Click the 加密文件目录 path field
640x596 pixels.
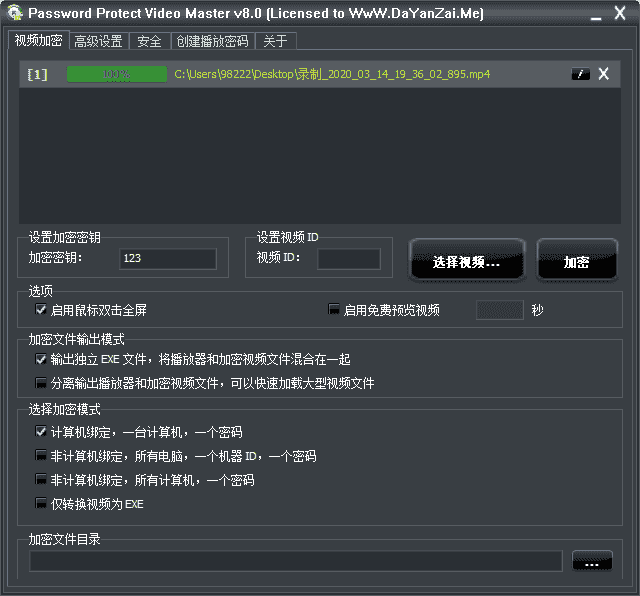pyautogui.click(x=296, y=561)
